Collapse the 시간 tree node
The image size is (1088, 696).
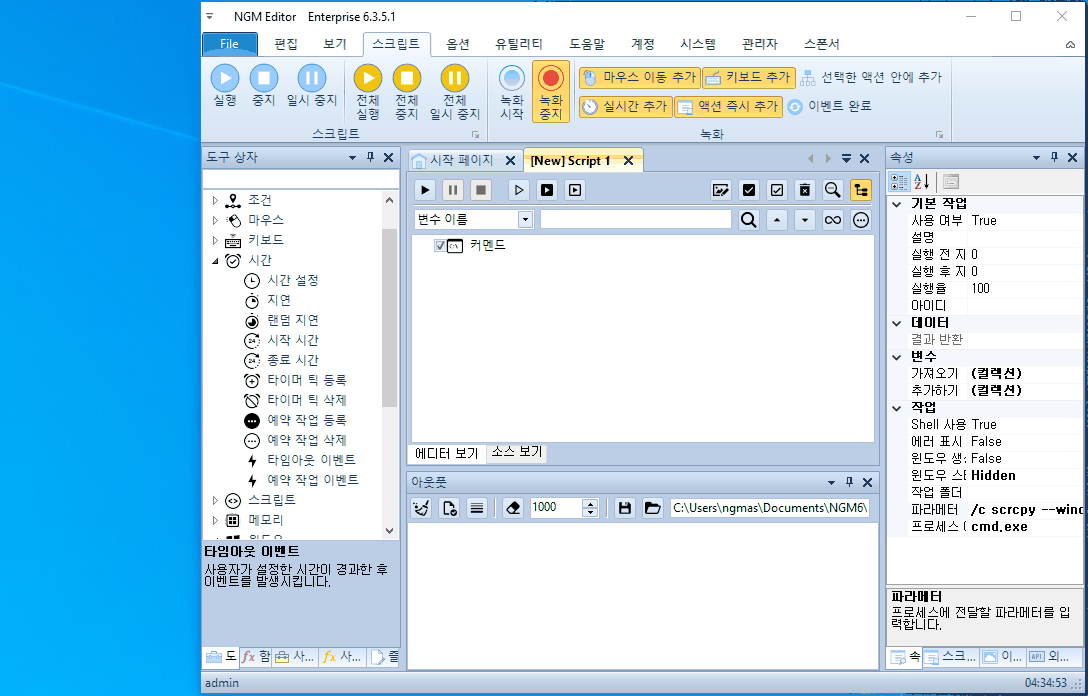click(x=215, y=261)
